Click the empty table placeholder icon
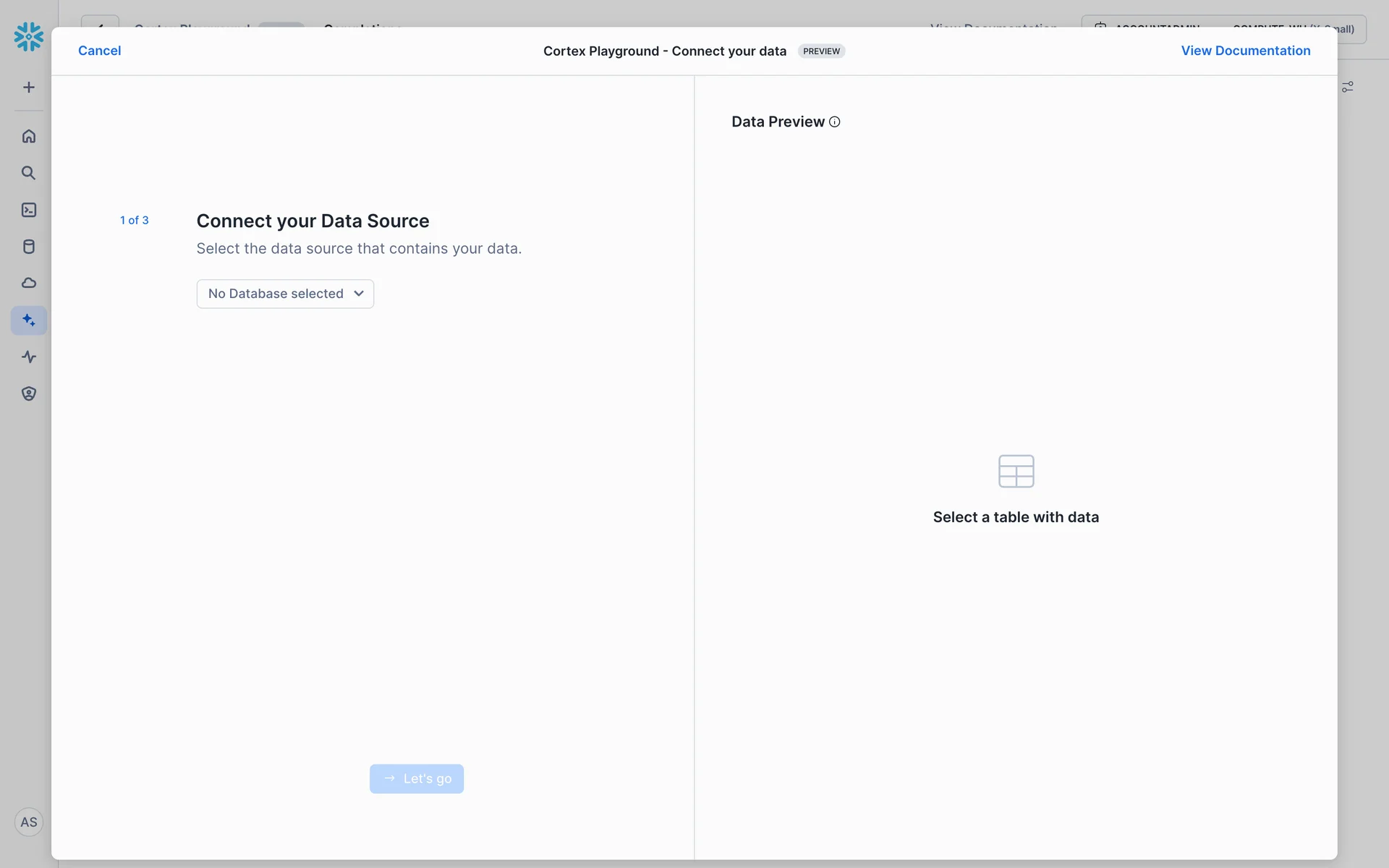Image resolution: width=1389 pixels, height=868 pixels. click(x=1016, y=472)
